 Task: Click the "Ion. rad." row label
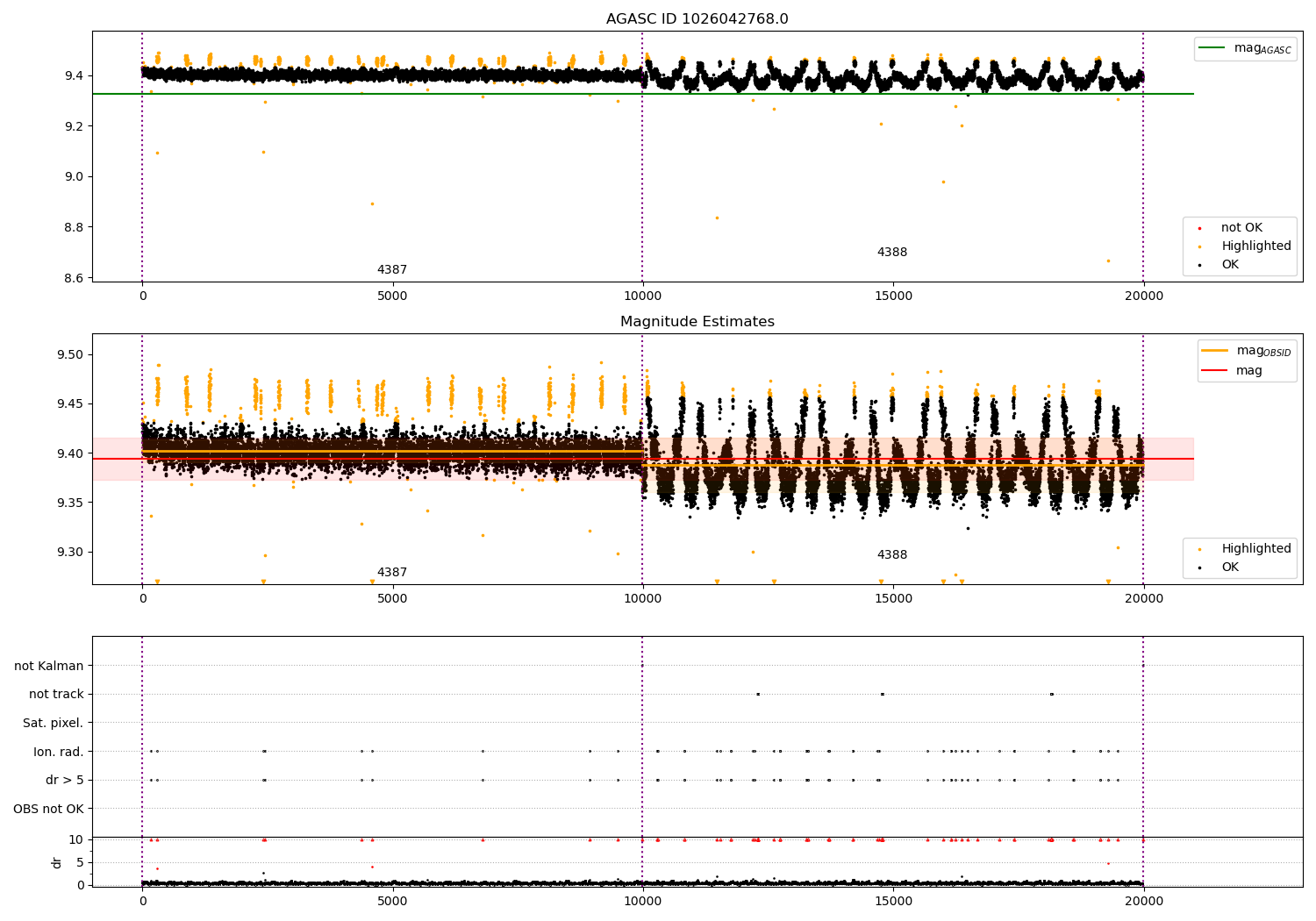tap(59, 752)
